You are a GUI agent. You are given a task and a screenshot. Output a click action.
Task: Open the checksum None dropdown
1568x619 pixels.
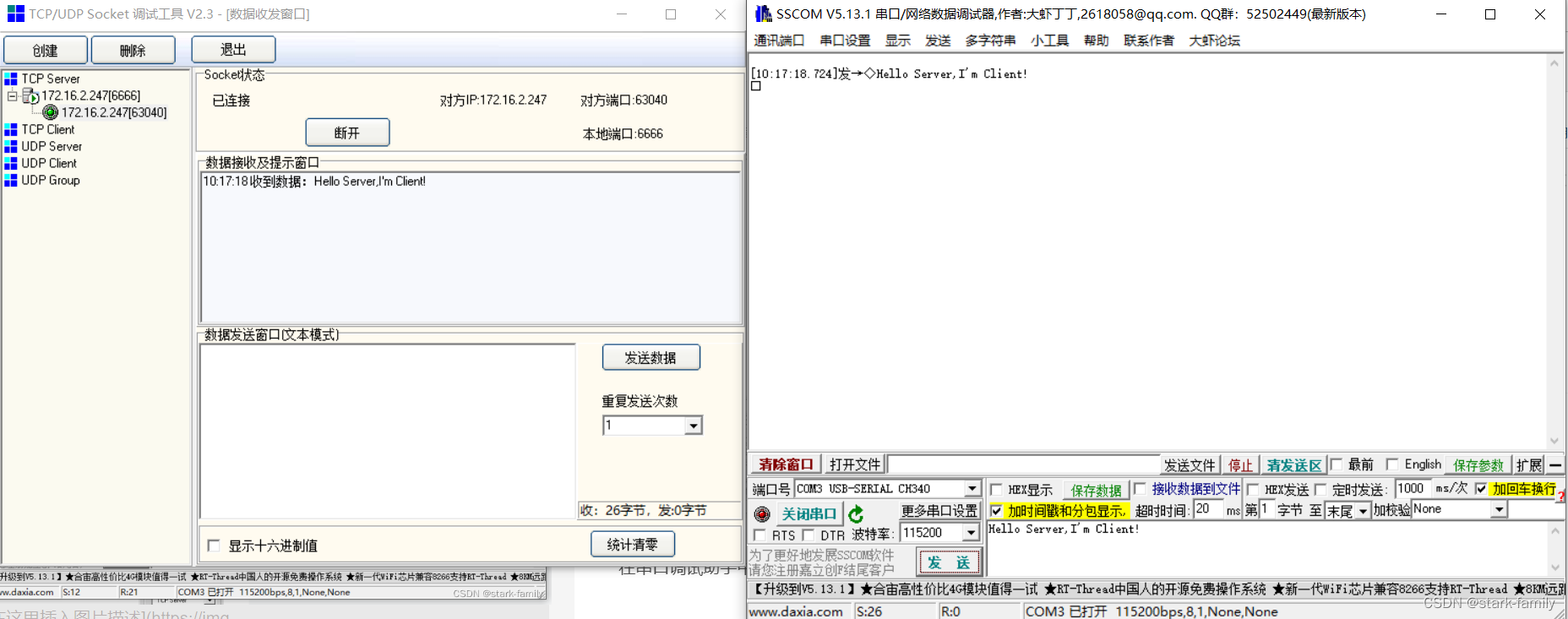[1499, 509]
